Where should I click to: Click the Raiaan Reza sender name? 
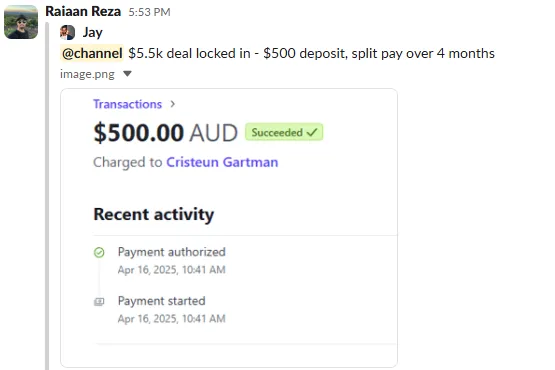(x=83, y=12)
